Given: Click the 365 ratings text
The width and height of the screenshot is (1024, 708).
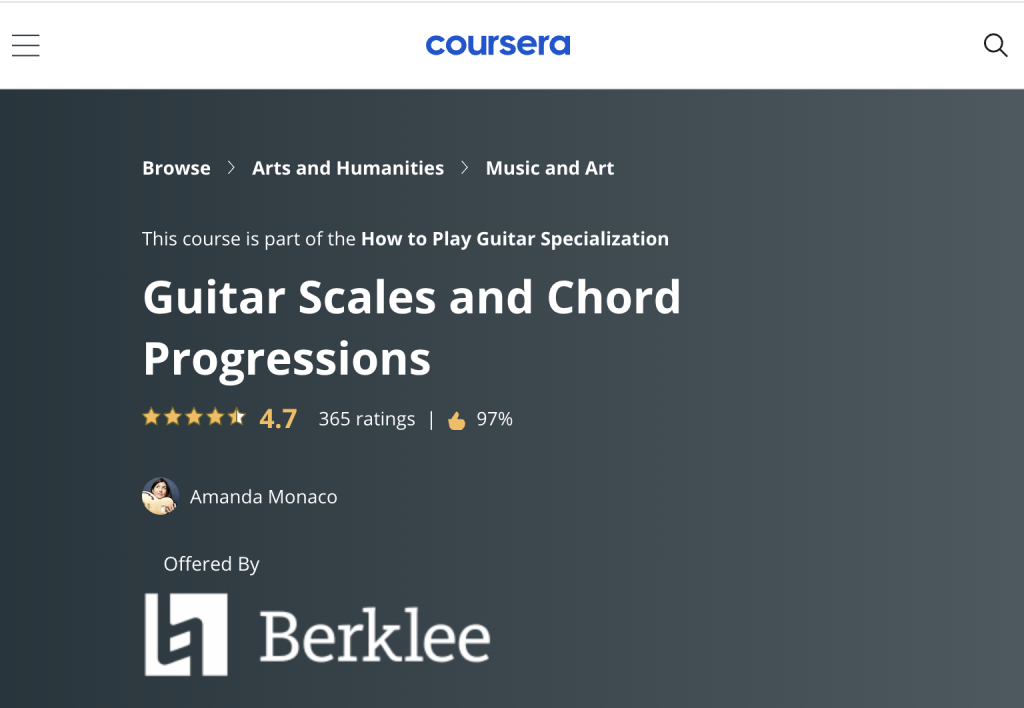Looking at the screenshot, I should [x=366, y=419].
